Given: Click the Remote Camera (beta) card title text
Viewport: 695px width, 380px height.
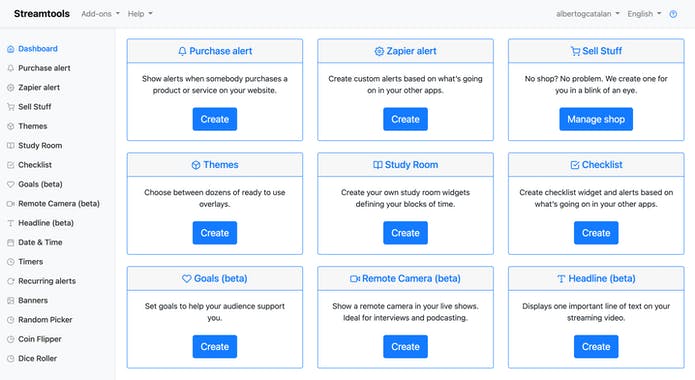Looking at the screenshot, I should pos(411,278).
